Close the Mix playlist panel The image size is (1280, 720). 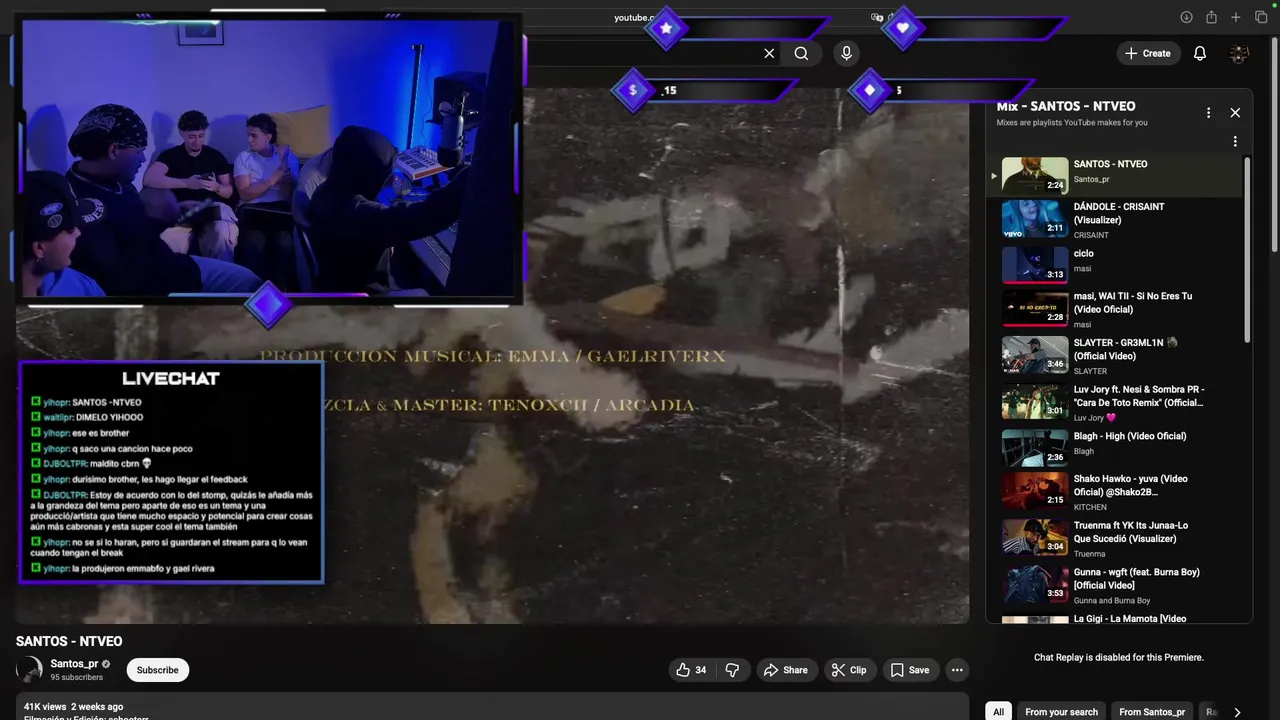(x=1235, y=113)
